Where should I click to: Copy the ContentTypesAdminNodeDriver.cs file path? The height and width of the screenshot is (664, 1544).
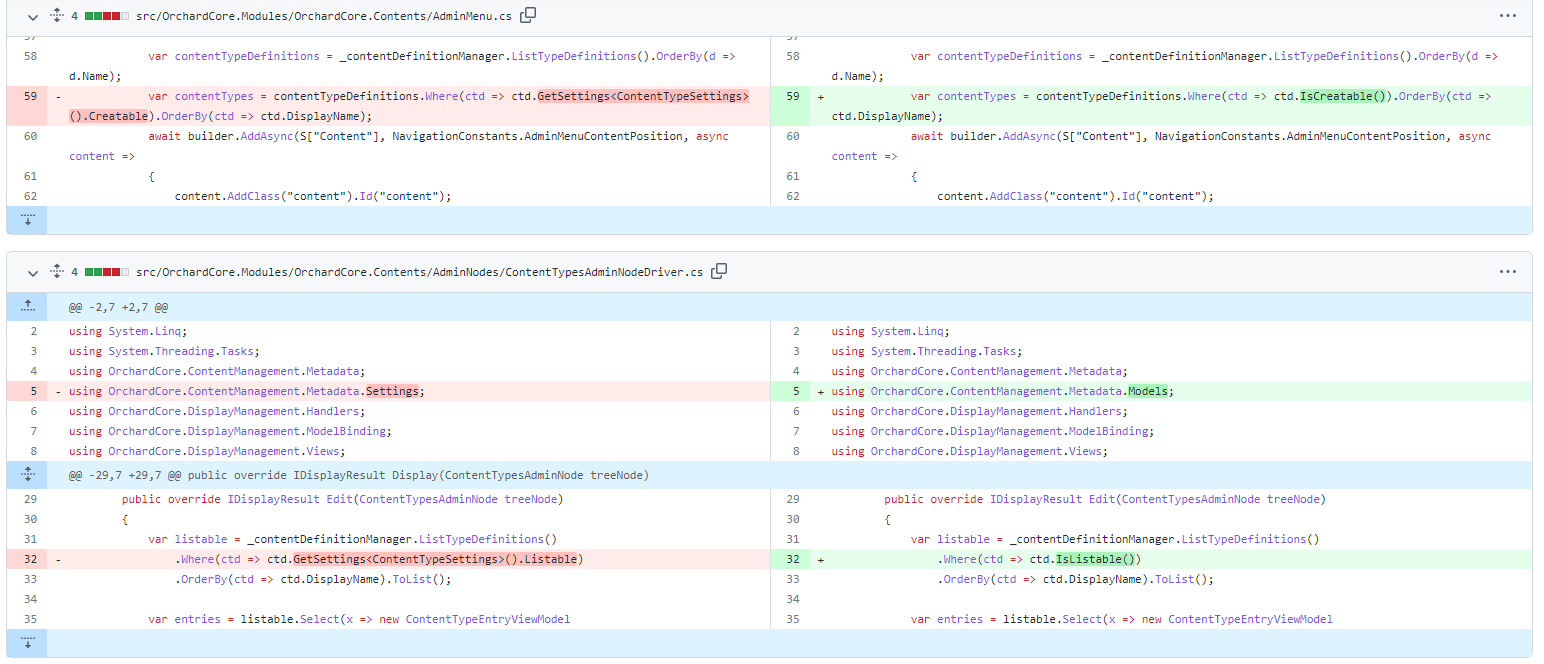point(719,271)
